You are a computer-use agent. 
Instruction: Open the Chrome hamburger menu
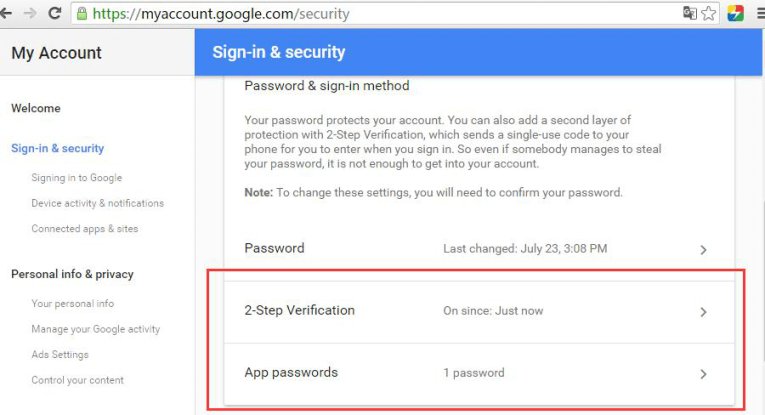759,14
